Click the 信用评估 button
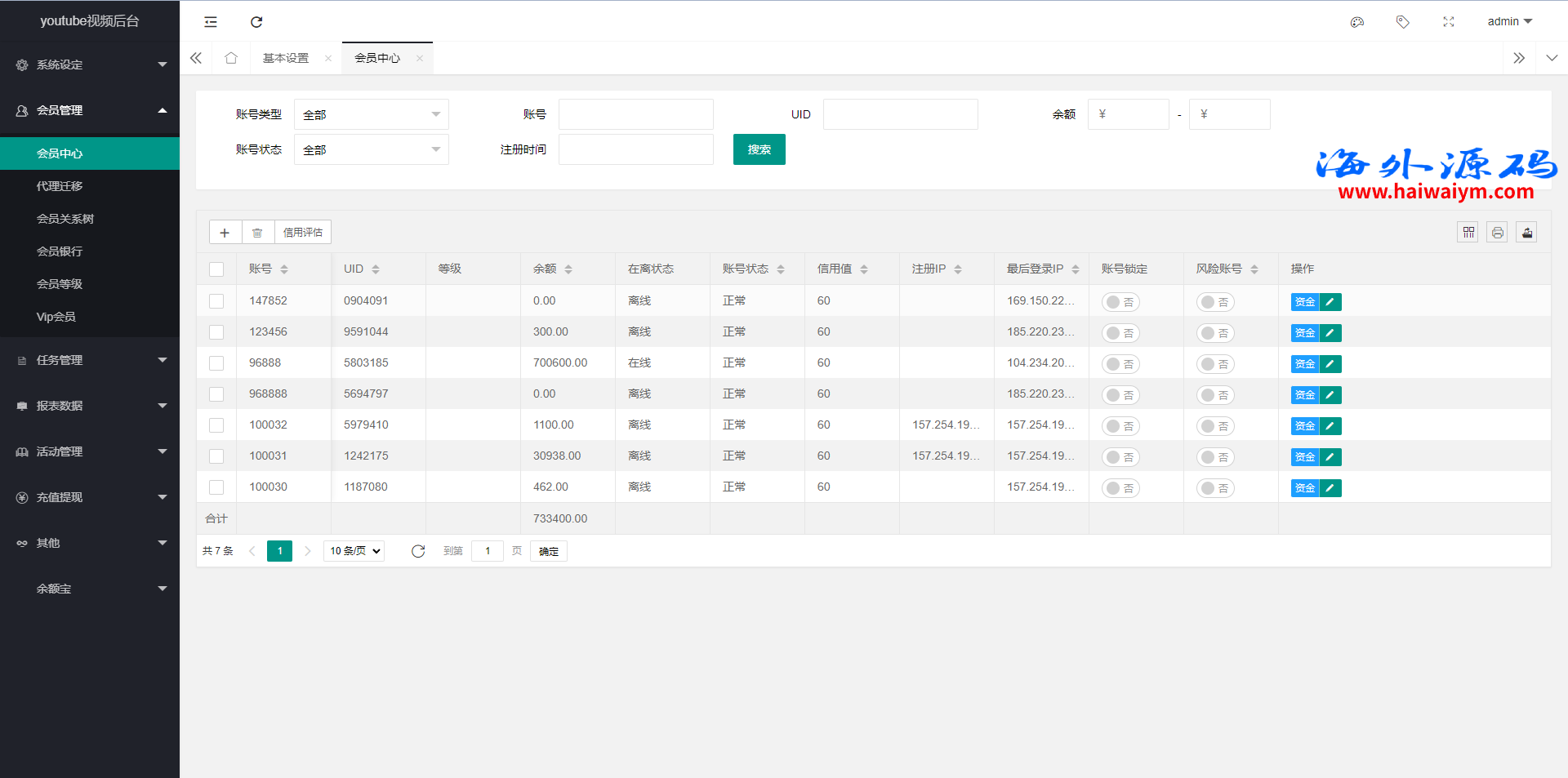 [302, 233]
